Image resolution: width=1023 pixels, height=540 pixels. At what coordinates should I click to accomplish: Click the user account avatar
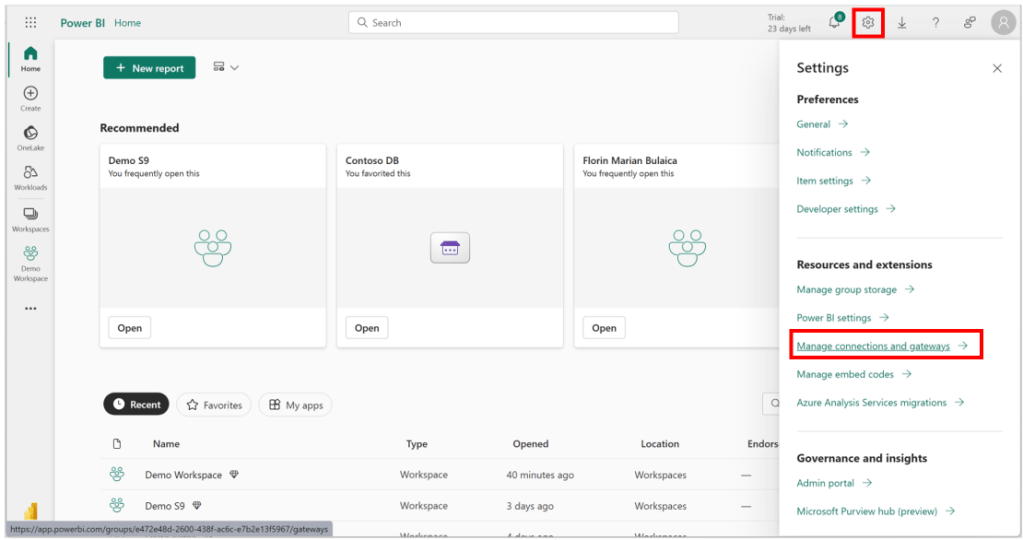(x=1002, y=23)
